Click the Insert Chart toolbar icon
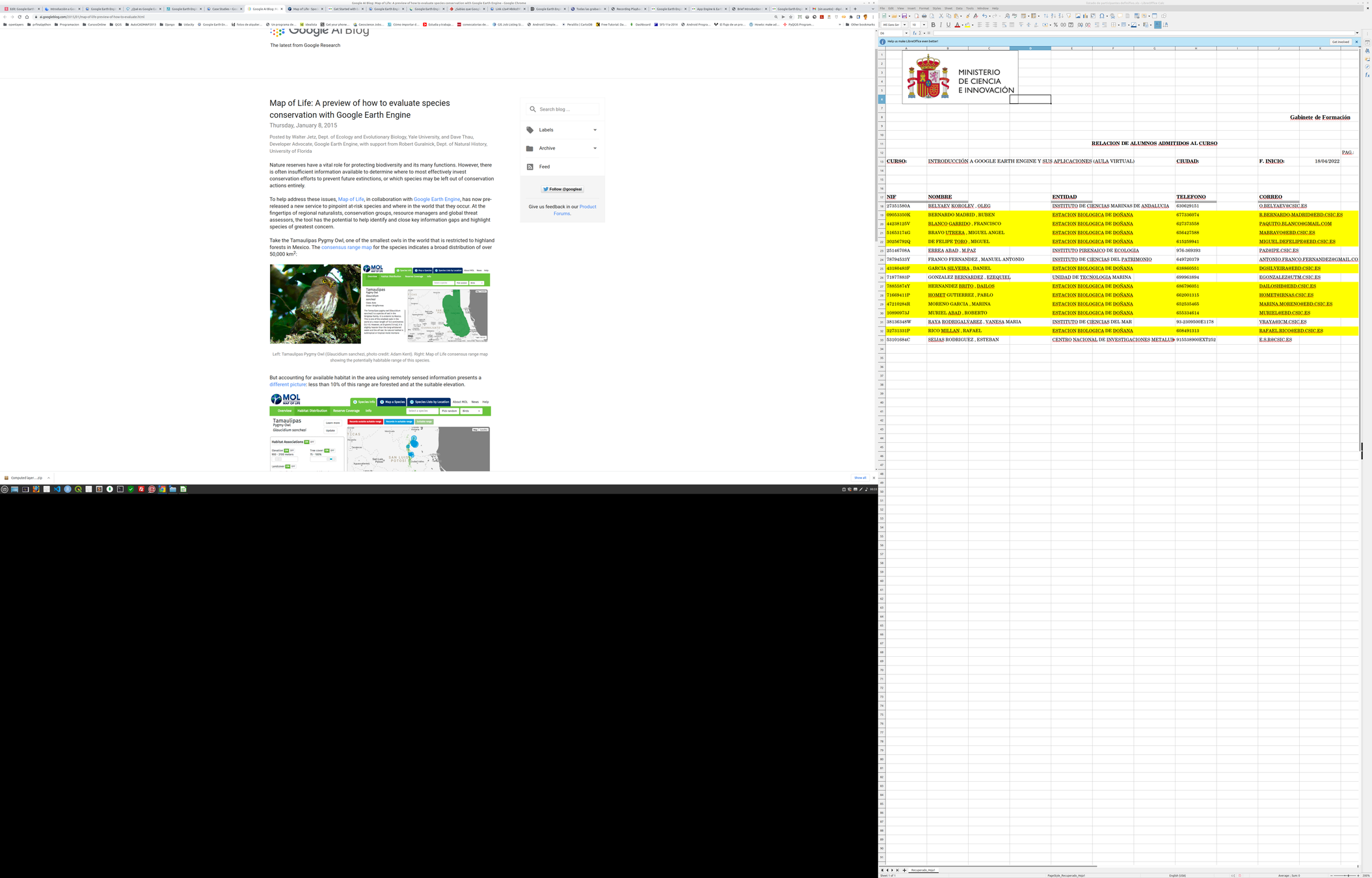Screen dimensions: 1372x878 click(x=1085, y=16)
